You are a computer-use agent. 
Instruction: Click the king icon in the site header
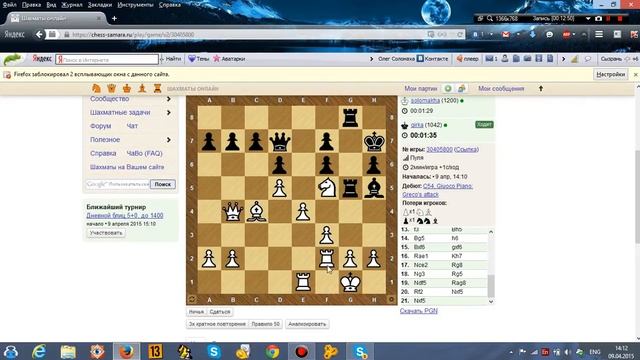click(x=127, y=88)
